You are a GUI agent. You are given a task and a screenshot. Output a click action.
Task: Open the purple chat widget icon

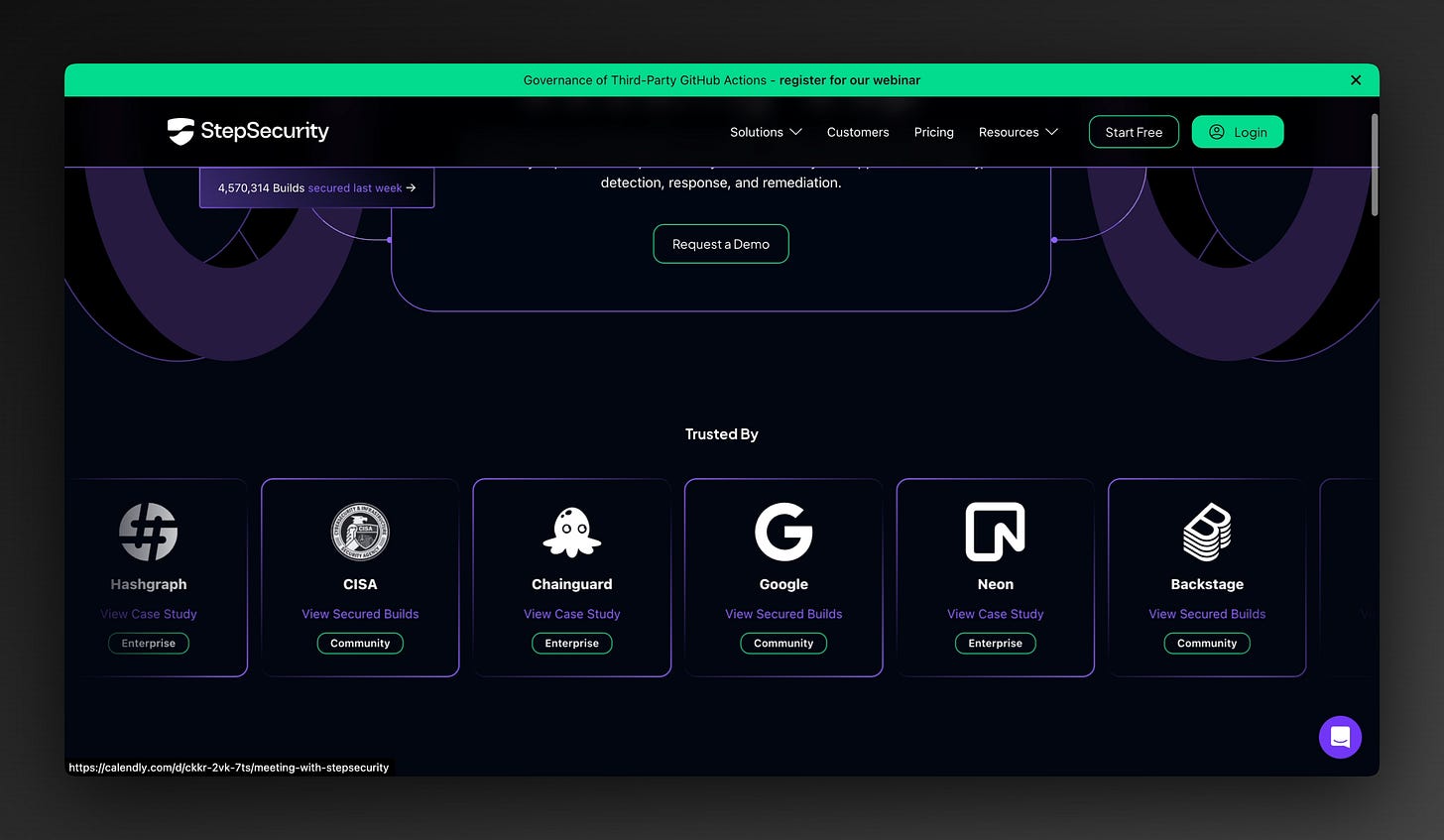[x=1340, y=737]
